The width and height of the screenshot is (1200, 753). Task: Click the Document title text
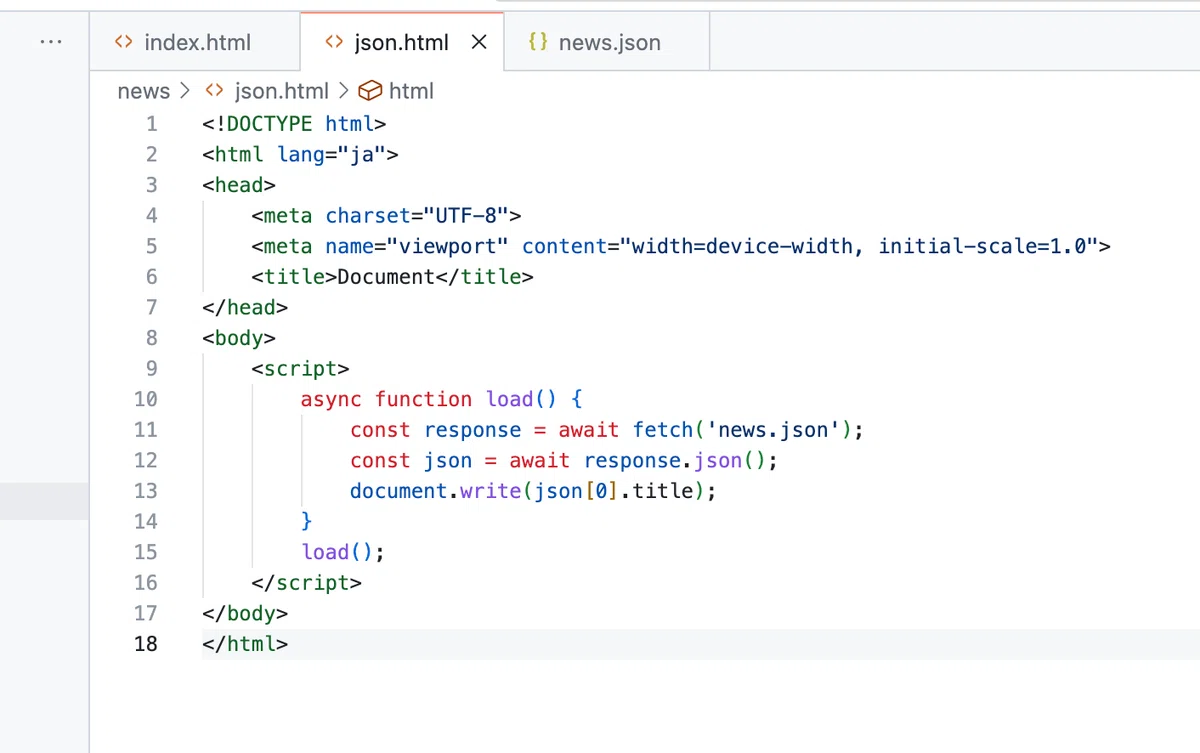coord(386,277)
